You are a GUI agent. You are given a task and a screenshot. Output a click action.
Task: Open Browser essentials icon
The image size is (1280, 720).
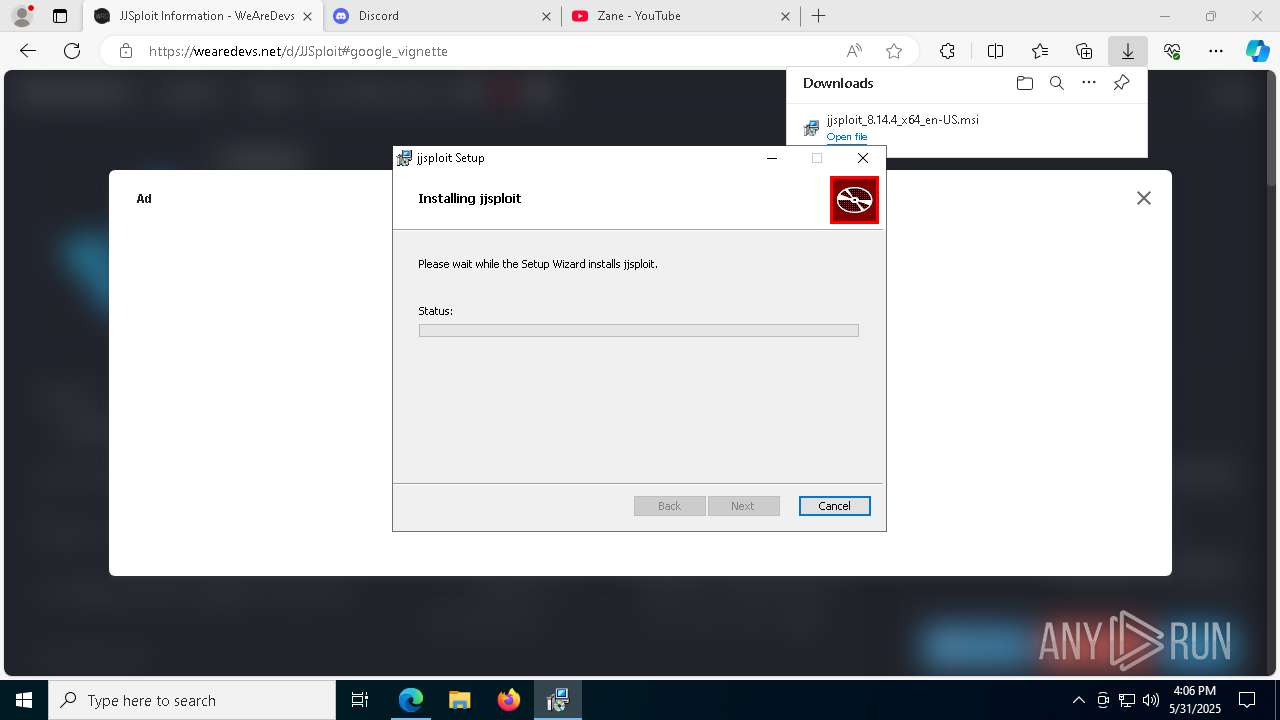pyautogui.click(x=1172, y=51)
